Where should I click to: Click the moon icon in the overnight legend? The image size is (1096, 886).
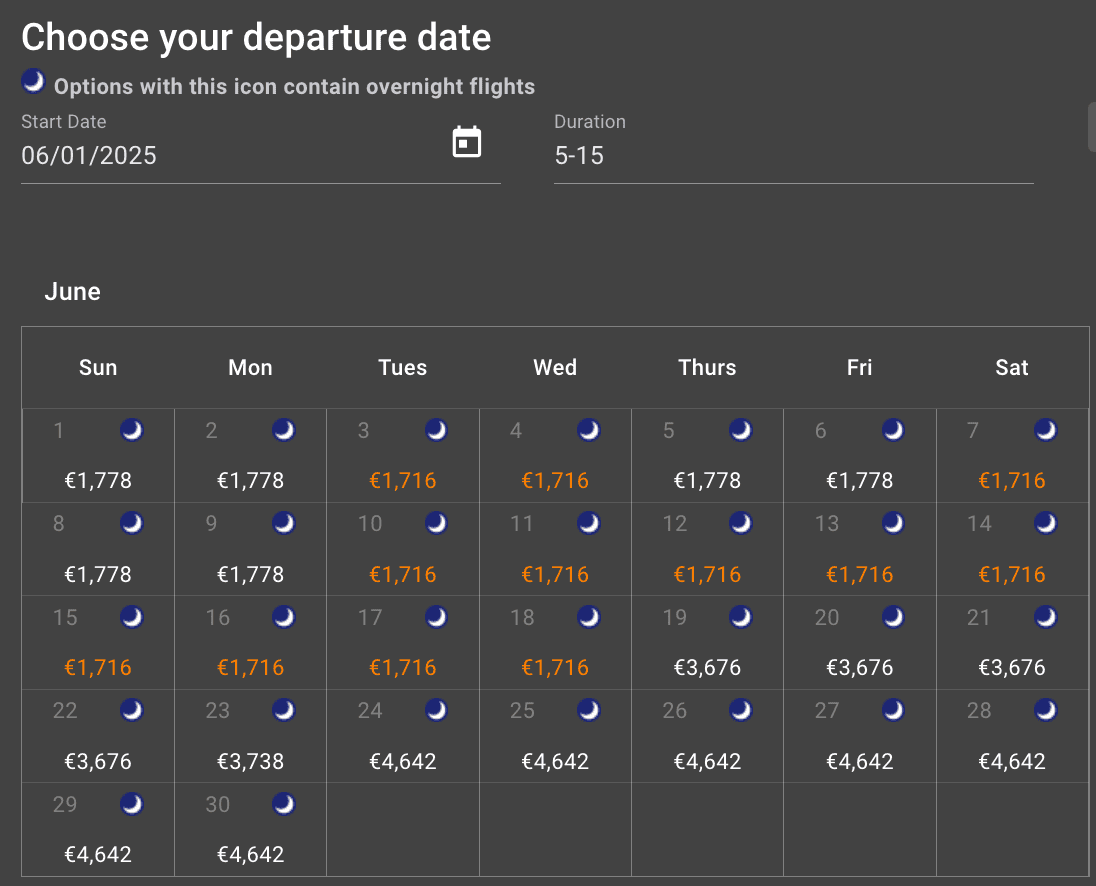point(34,81)
